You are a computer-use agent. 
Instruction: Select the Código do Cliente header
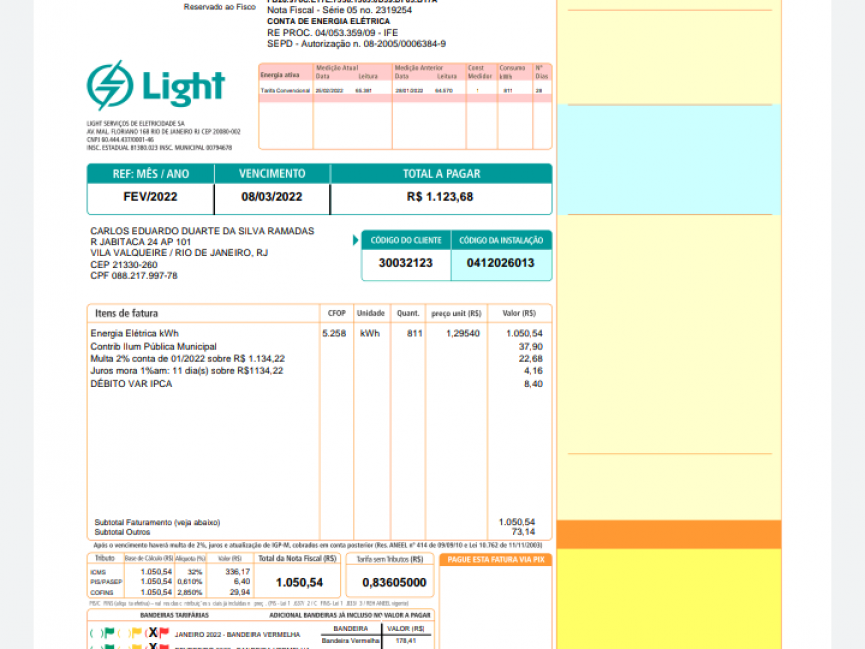[406, 240]
